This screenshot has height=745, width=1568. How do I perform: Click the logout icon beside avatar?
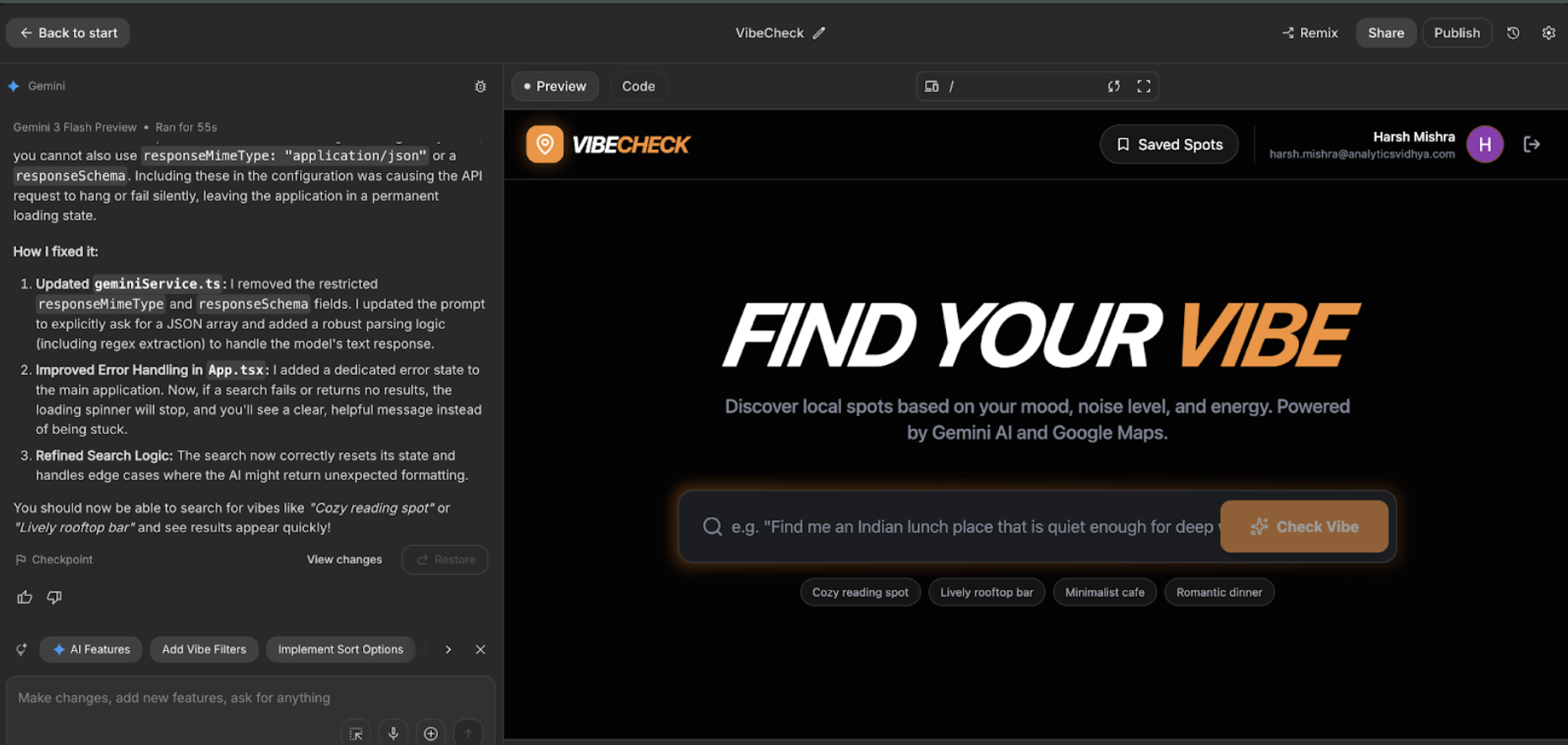click(x=1532, y=145)
